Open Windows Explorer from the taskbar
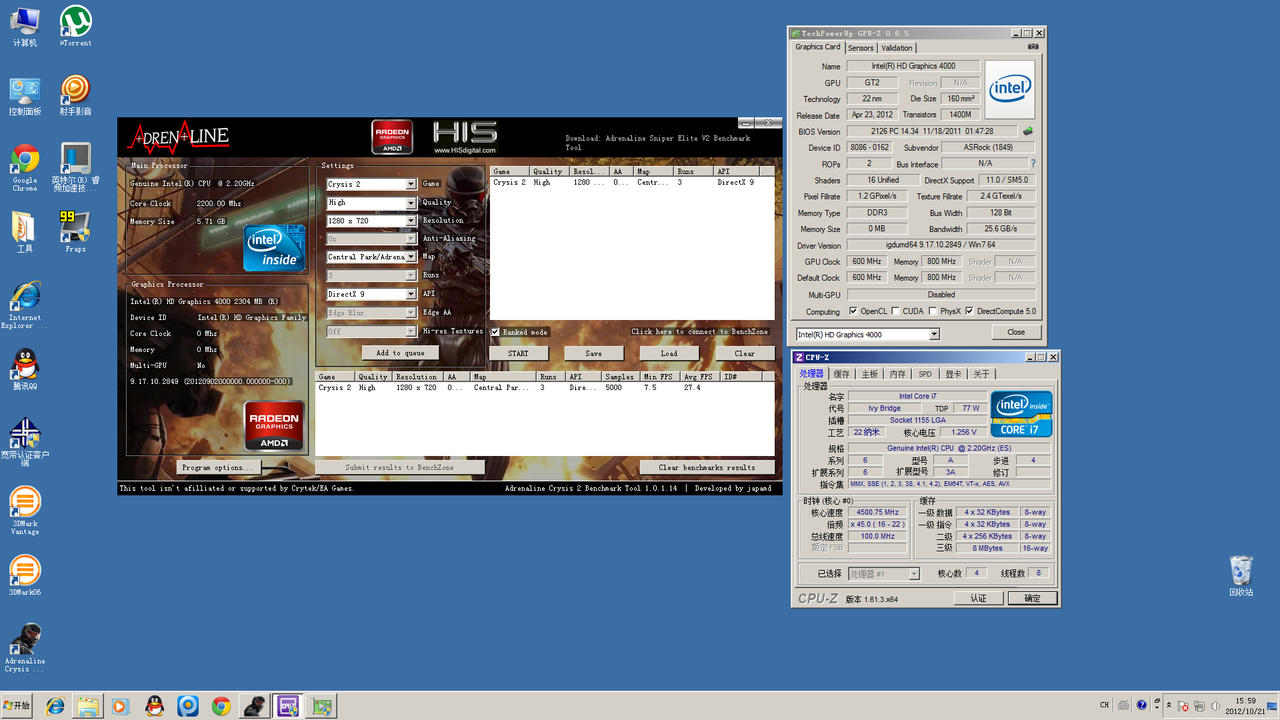The image size is (1280, 720). coord(88,706)
